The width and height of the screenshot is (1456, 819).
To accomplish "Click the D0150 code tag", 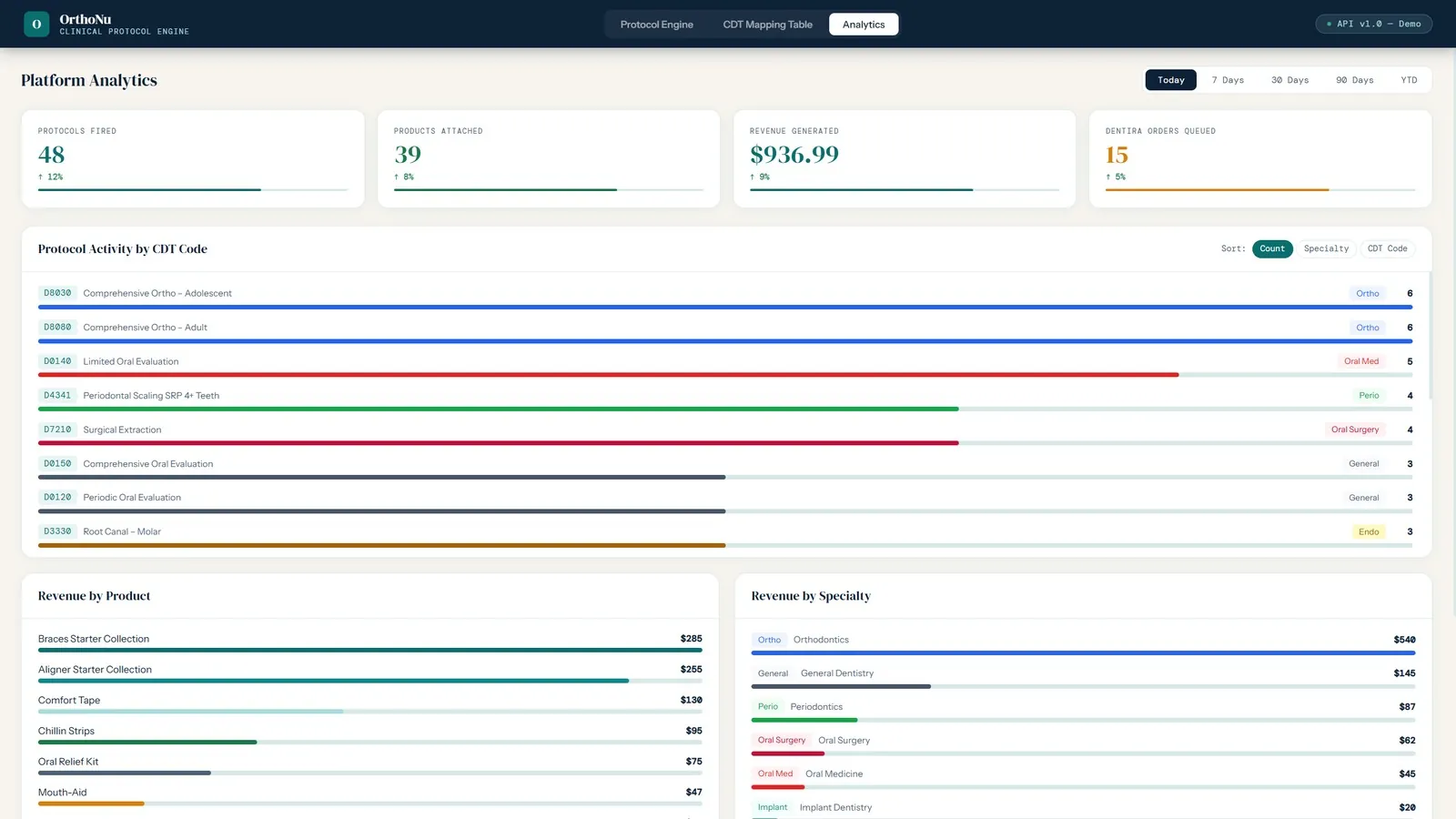I will pyautogui.click(x=57, y=463).
